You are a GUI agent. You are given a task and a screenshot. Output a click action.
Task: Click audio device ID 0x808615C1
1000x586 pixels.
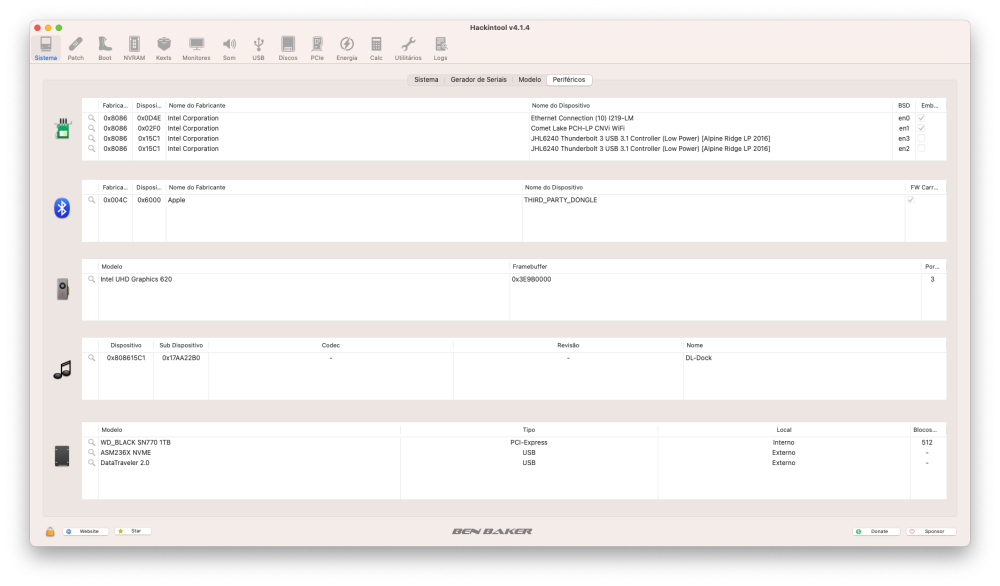click(x=126, y=358)
